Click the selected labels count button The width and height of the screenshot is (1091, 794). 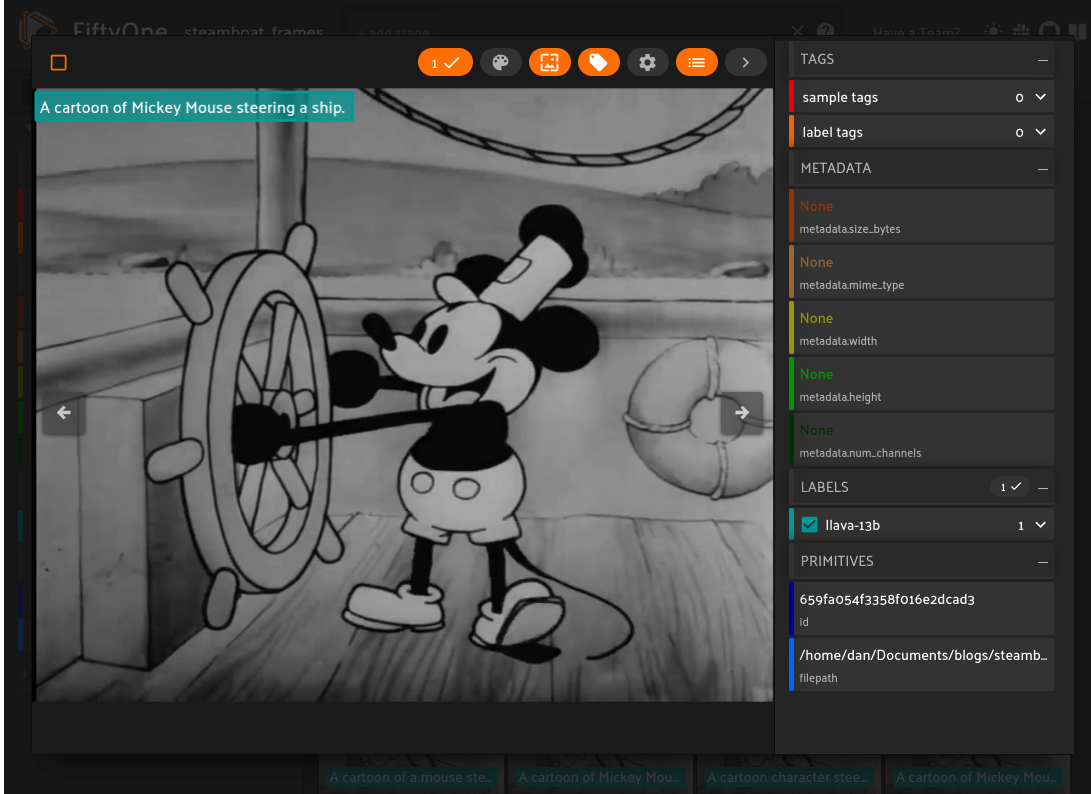click(x=445, y=63)
